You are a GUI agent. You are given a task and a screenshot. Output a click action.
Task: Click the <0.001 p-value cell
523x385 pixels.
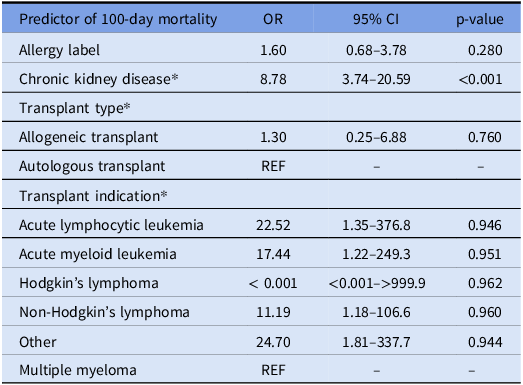pyautogui.click(x=480, y=79)
